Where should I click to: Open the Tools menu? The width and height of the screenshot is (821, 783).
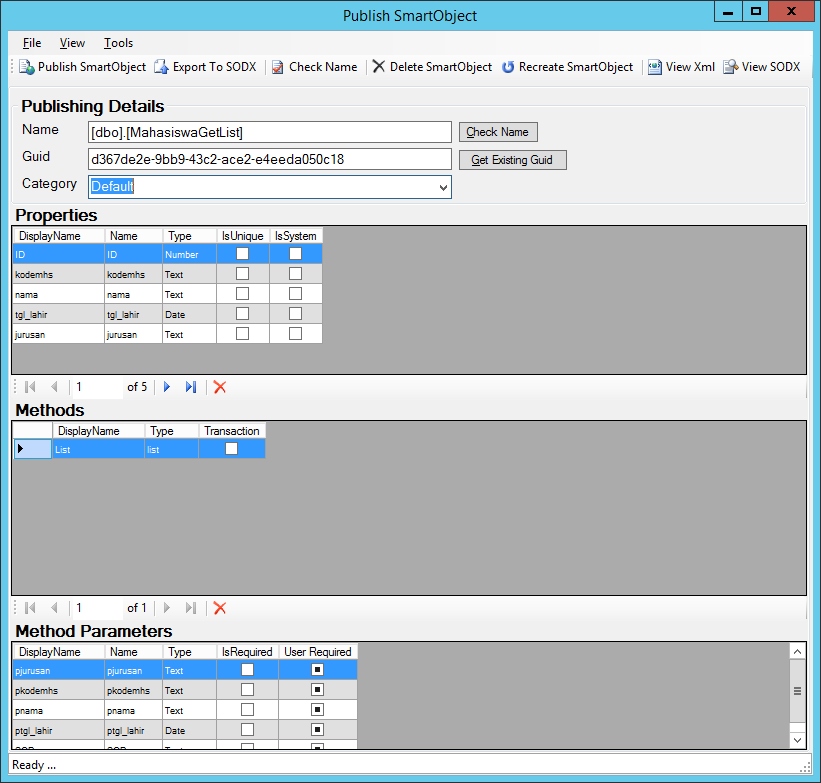[x=118, y=43]
